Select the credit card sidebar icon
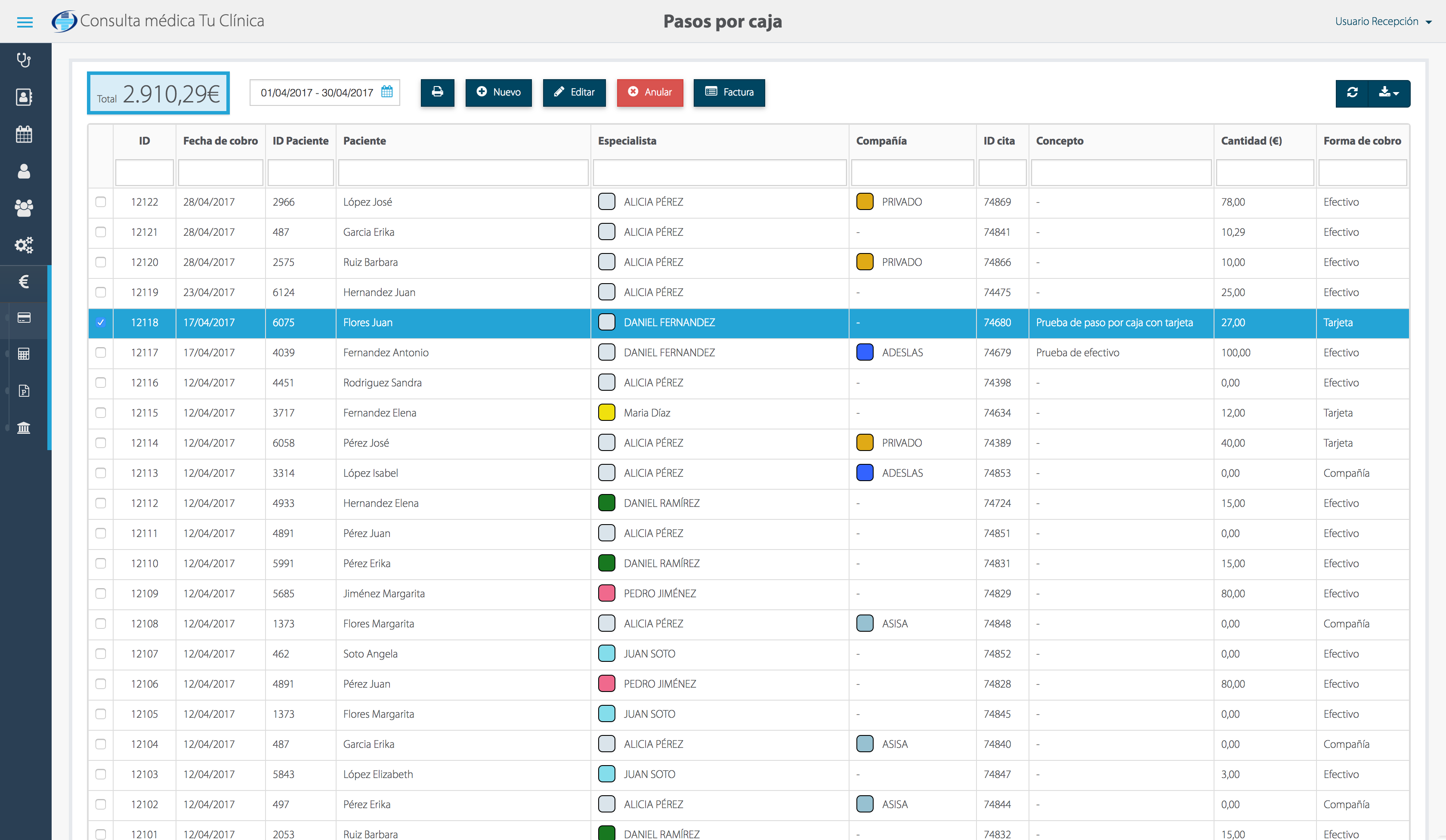 pos(24,318)
